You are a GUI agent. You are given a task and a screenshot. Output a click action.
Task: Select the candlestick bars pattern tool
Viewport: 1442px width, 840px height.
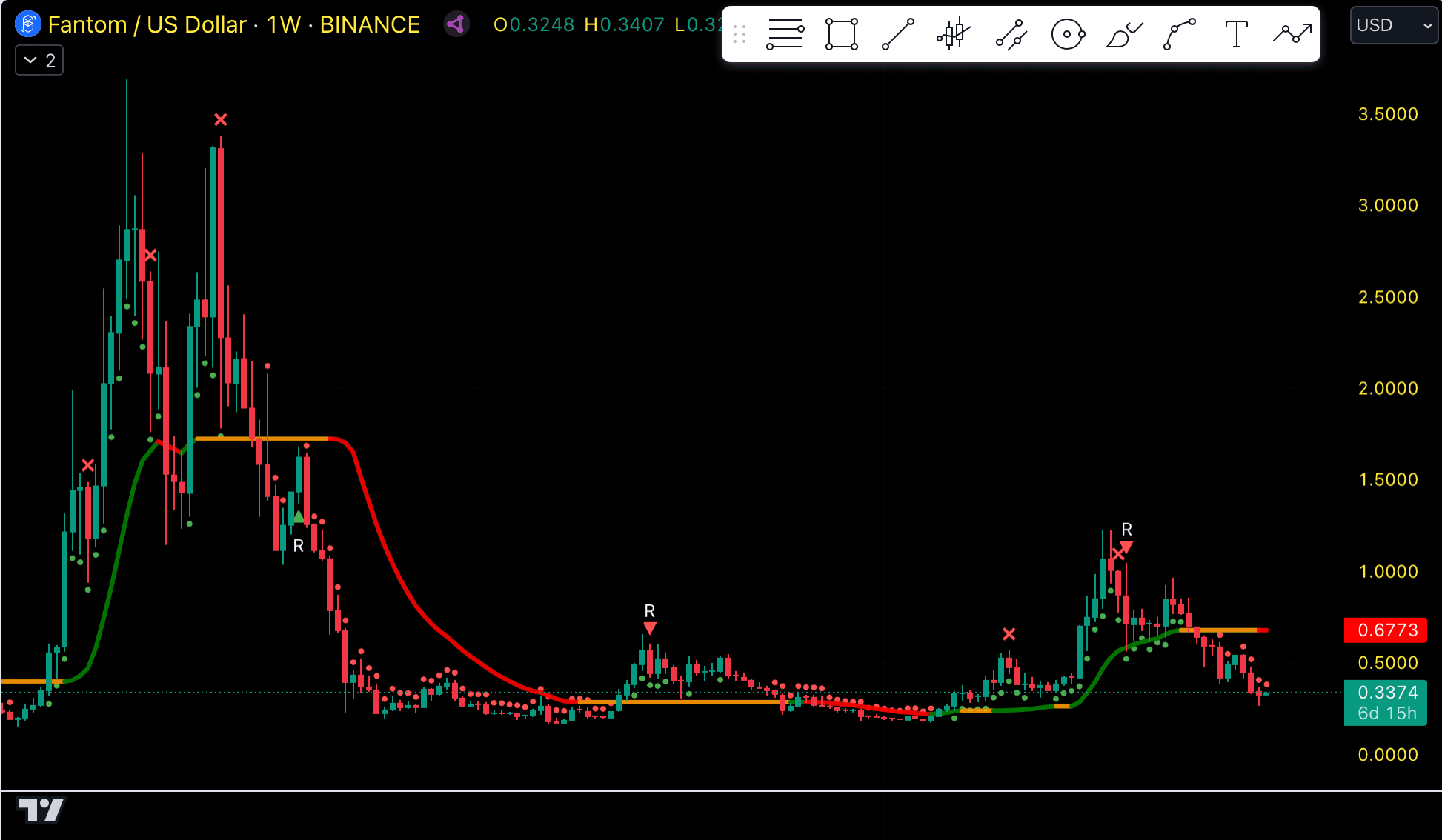[954, 34]
